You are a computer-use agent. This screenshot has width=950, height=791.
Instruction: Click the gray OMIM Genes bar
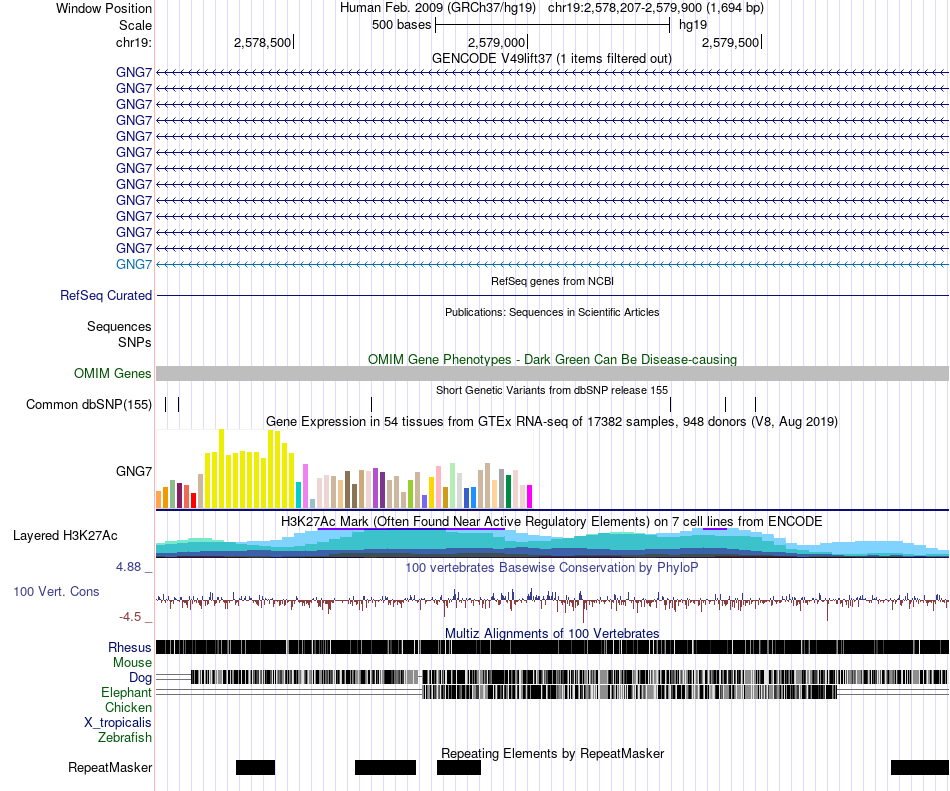click(552, 374)
